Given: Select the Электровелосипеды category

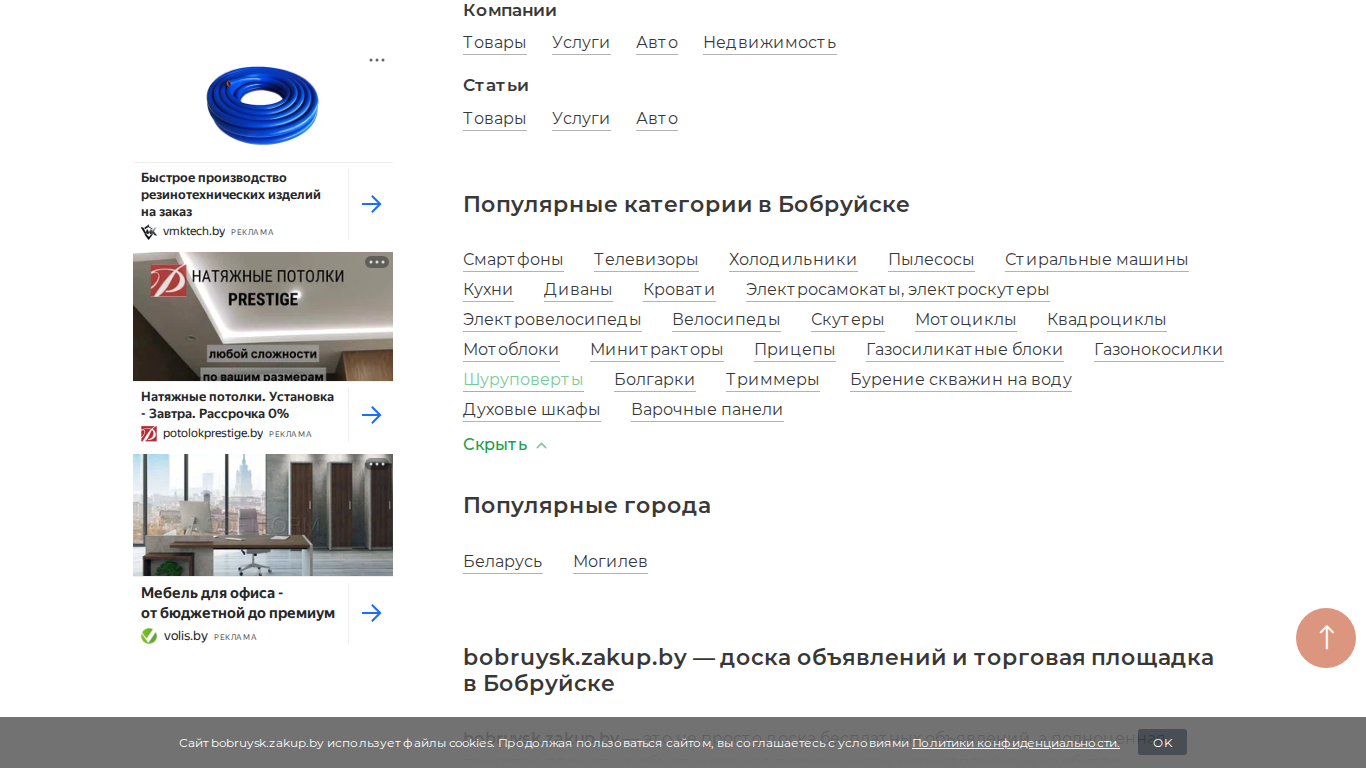Looking at the screenshot, I should (x=552, y=320).
